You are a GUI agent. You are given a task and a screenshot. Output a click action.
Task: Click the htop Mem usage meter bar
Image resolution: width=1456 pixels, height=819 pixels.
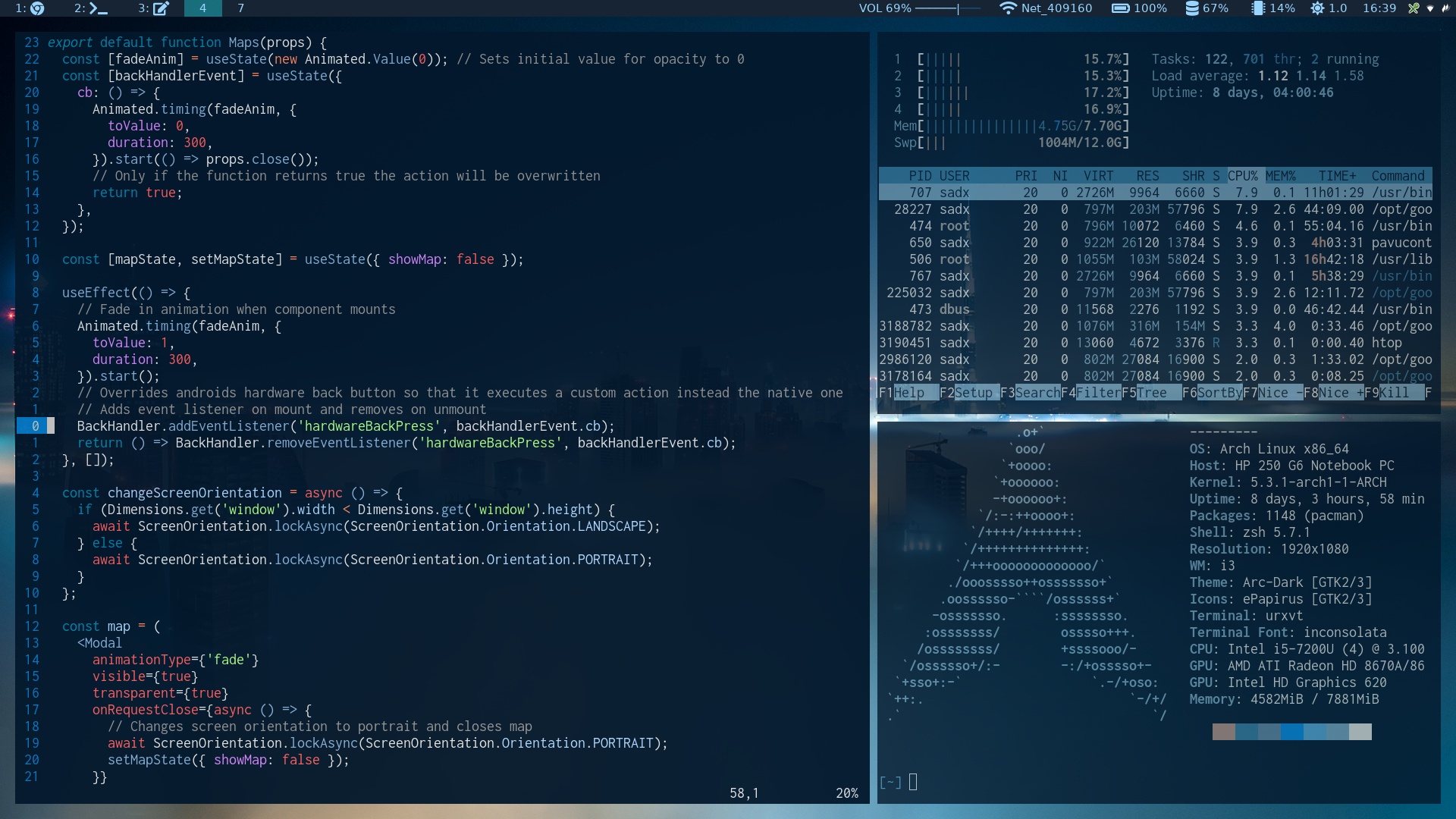[1011, 126]
